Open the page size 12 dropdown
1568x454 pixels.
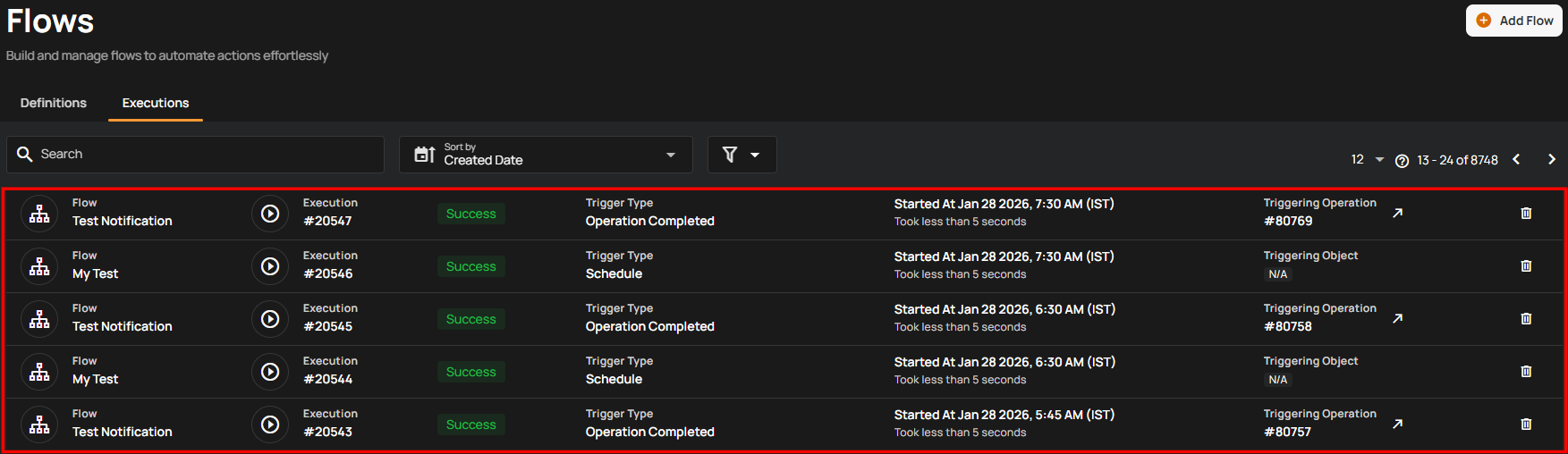(x=1367, y=160)
